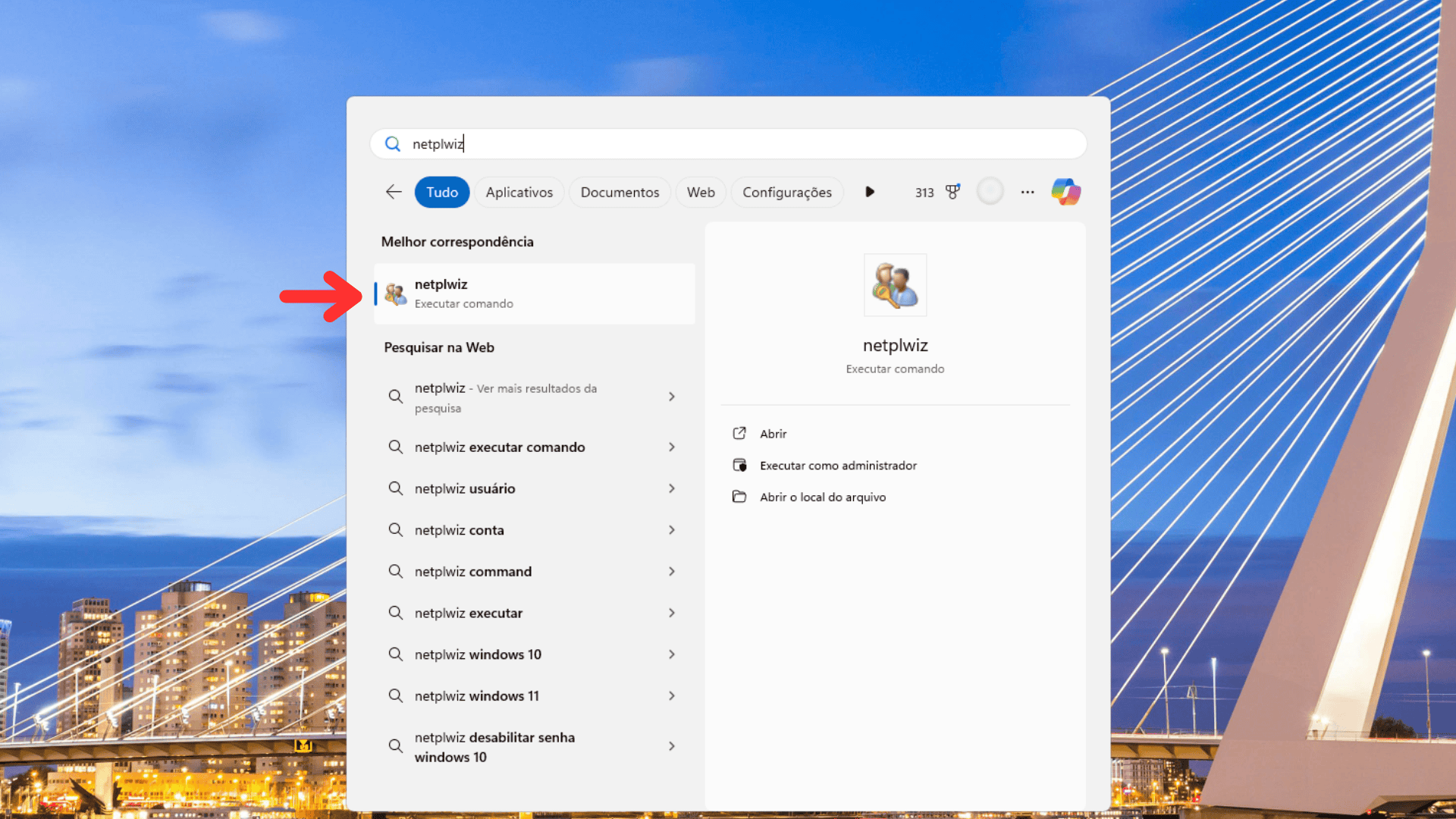Click the open-external icon beside Abrir
Screen dimensions: 1456x819
click(x=739, y=433)
